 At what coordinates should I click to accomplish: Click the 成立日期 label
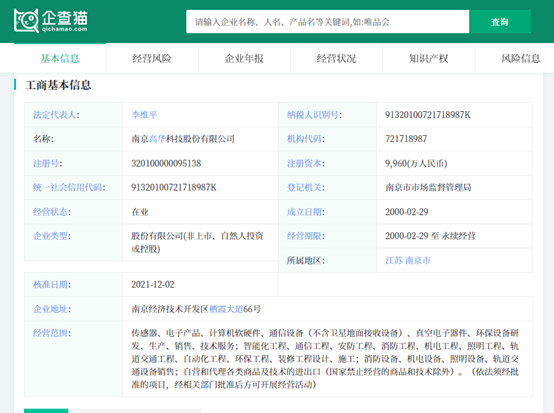(x=306, y=212)
